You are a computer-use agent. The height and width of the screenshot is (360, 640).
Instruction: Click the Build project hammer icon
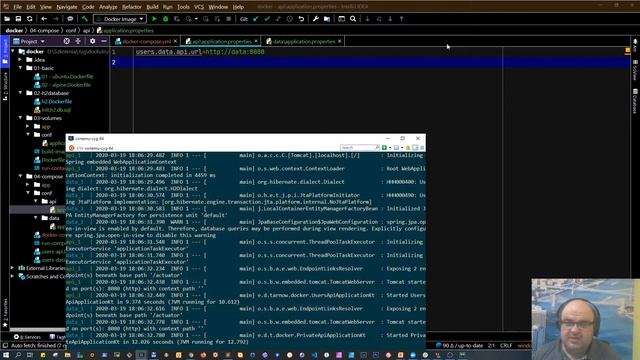click(x=85, y=19)
